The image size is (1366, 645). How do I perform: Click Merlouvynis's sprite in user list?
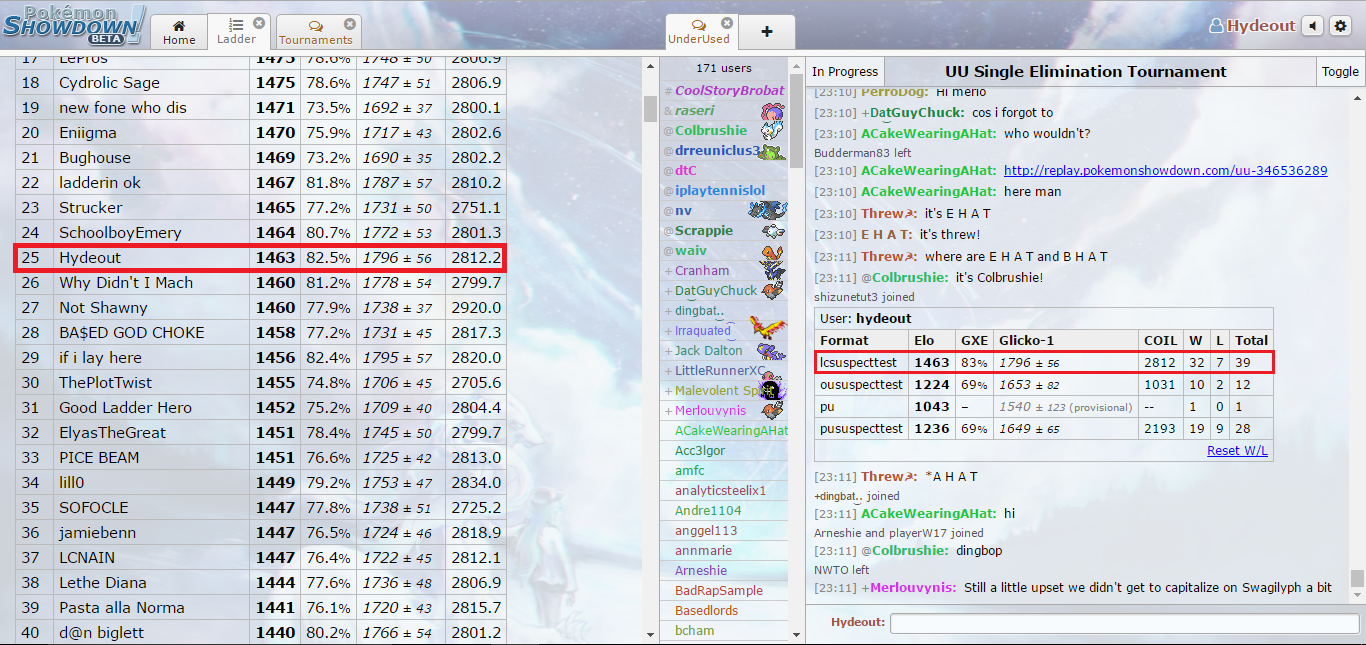pos(771,411)
